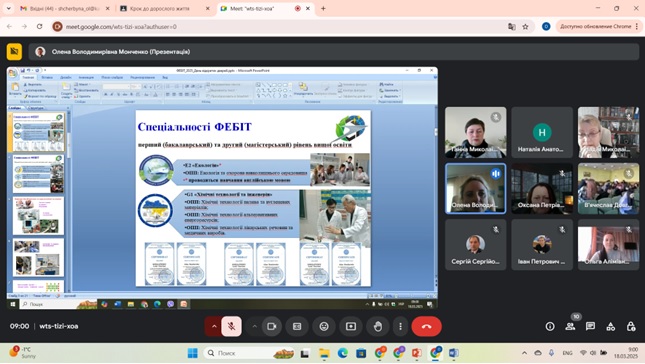
Task: Click the red leave call button
Action: [427, 327]
